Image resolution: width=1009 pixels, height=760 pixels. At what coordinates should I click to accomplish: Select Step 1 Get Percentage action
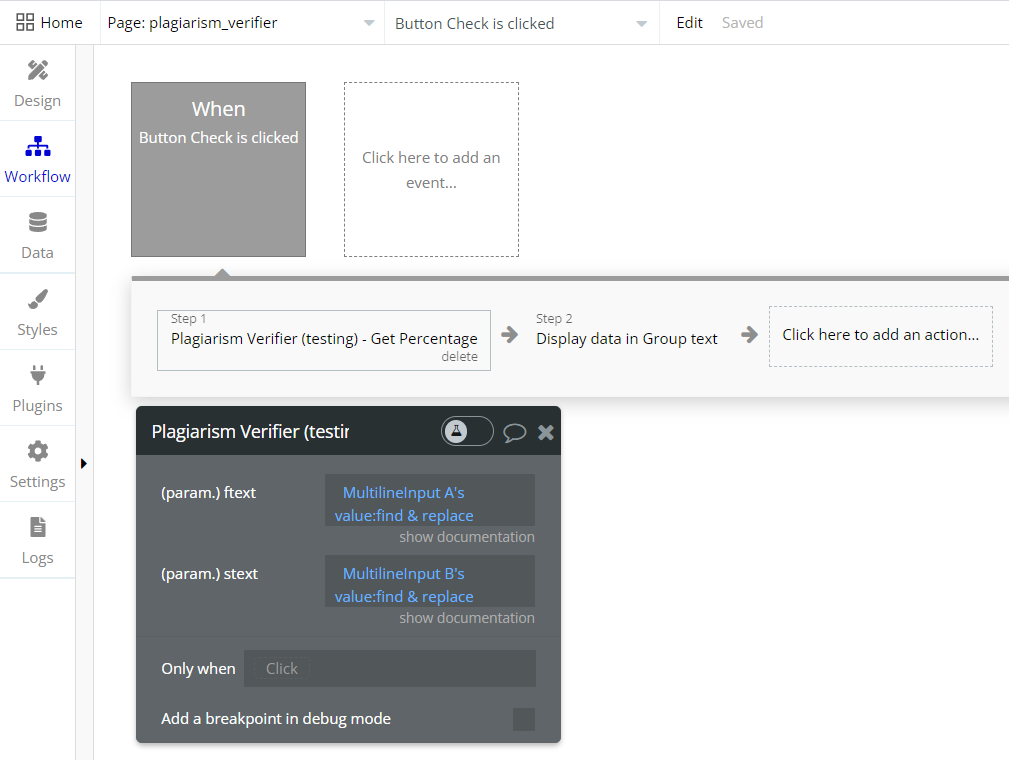pos(324,340)
